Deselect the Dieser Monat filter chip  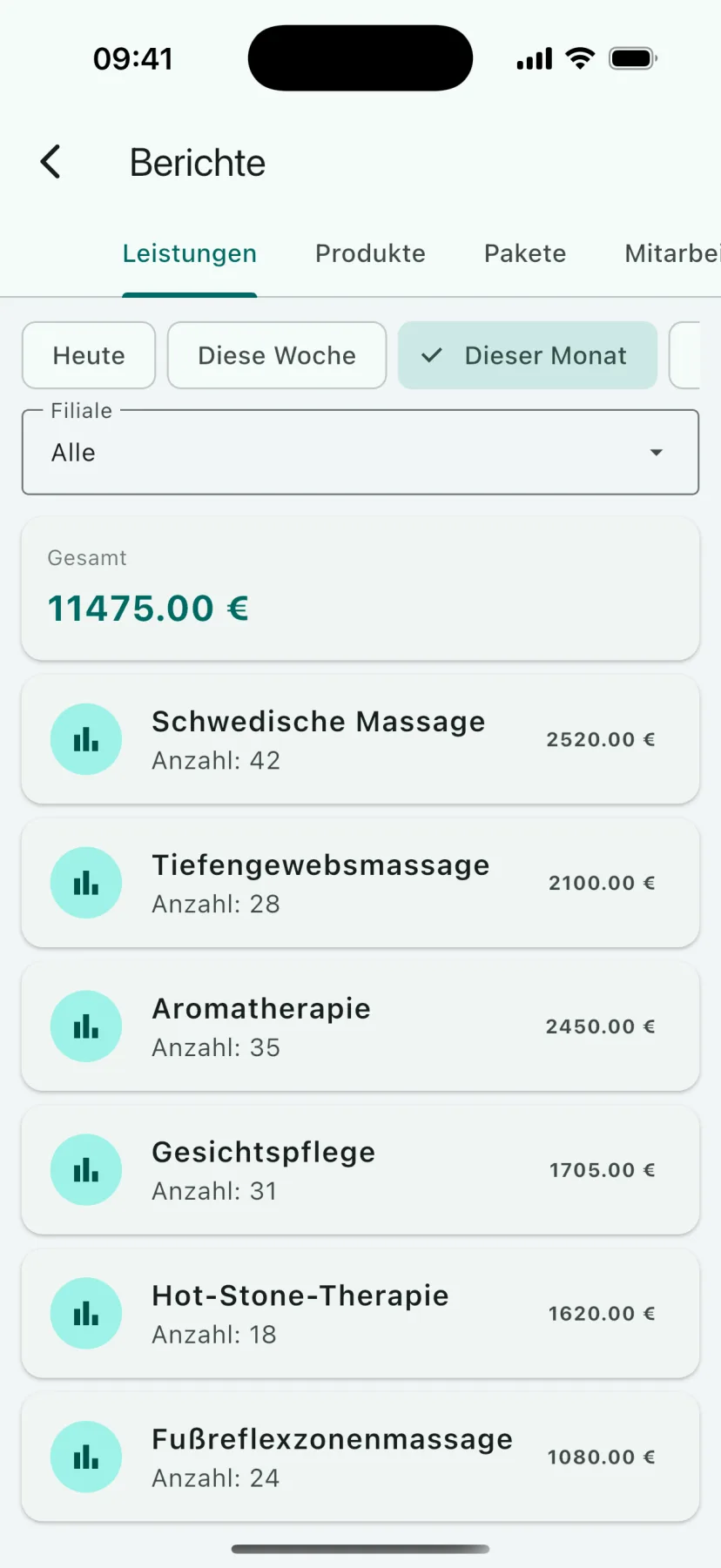click(528, 355)
